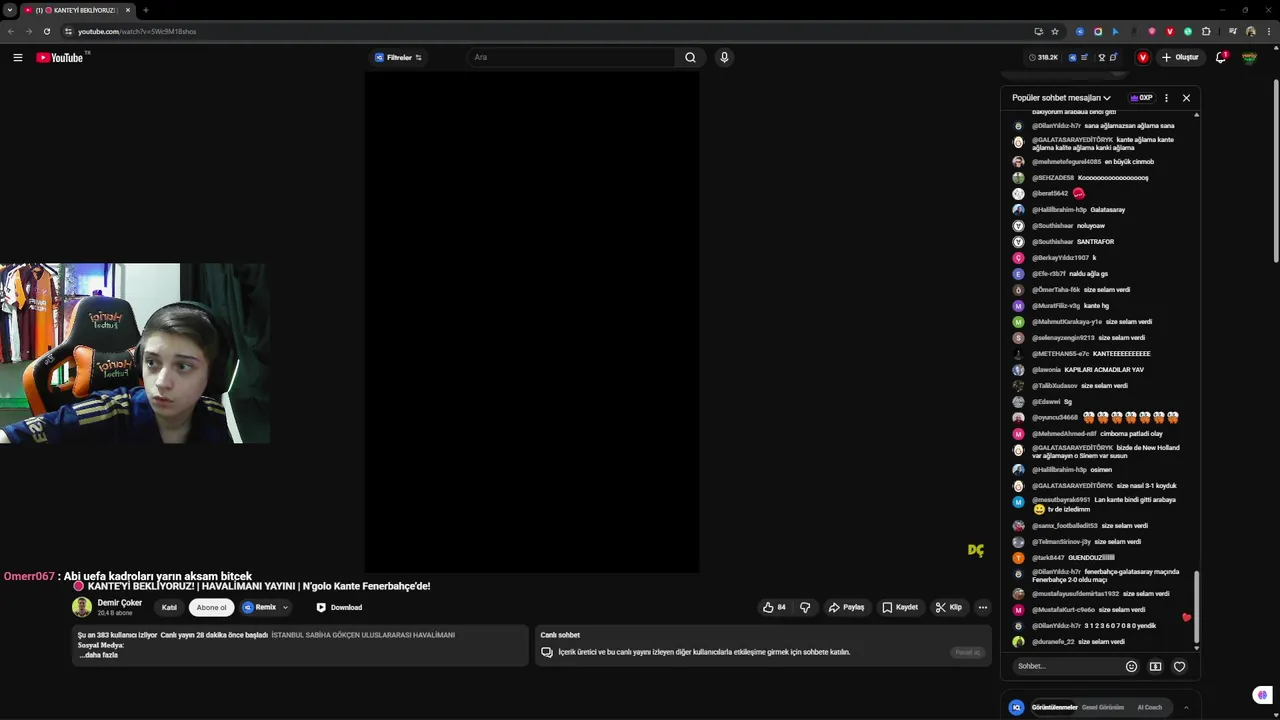
Task: Reload the page
Action: [x=46, y=31]
